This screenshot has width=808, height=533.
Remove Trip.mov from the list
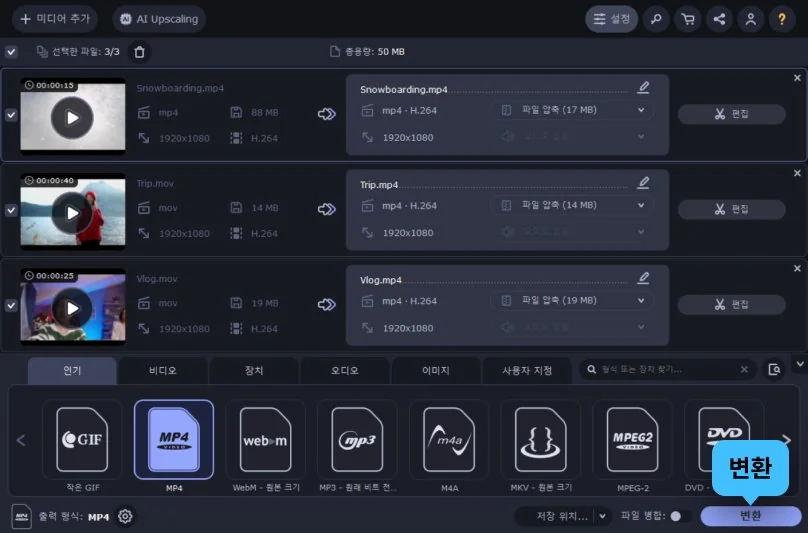(797, 173)
